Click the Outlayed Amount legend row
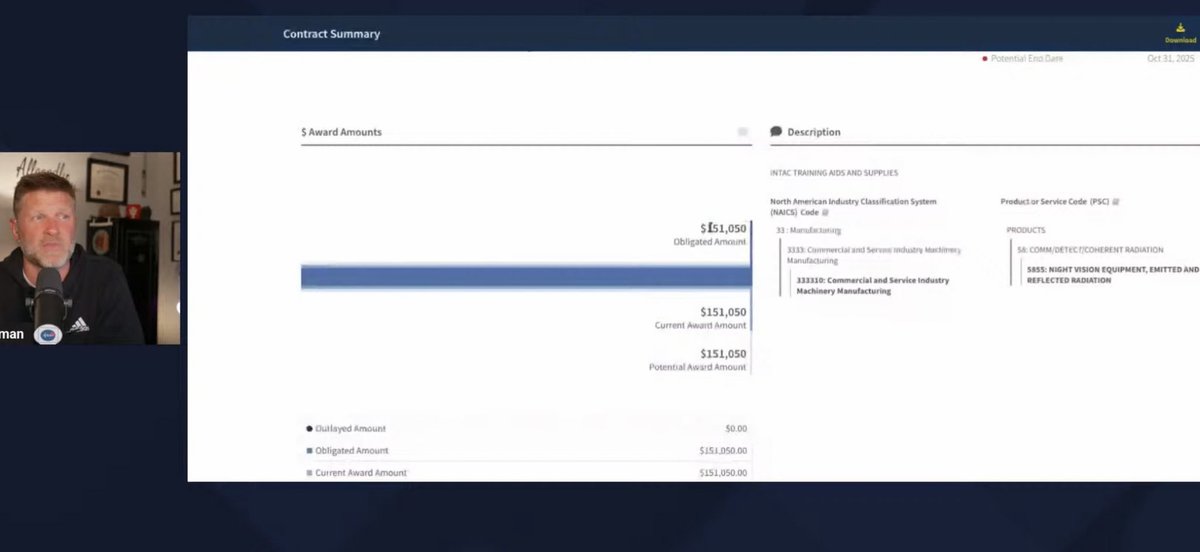The image size is (1200, 552). (x=526, y=429)
